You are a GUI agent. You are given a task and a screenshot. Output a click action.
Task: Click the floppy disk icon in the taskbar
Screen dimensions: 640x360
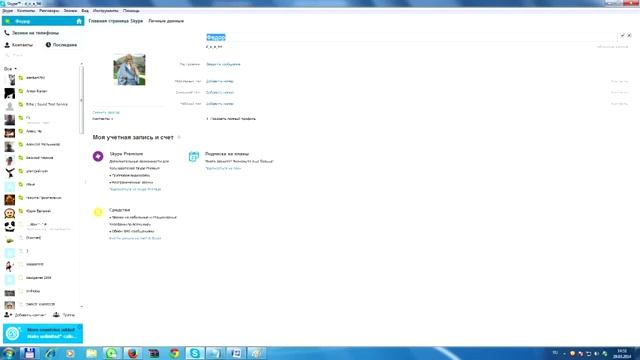[x=29, y=353]
